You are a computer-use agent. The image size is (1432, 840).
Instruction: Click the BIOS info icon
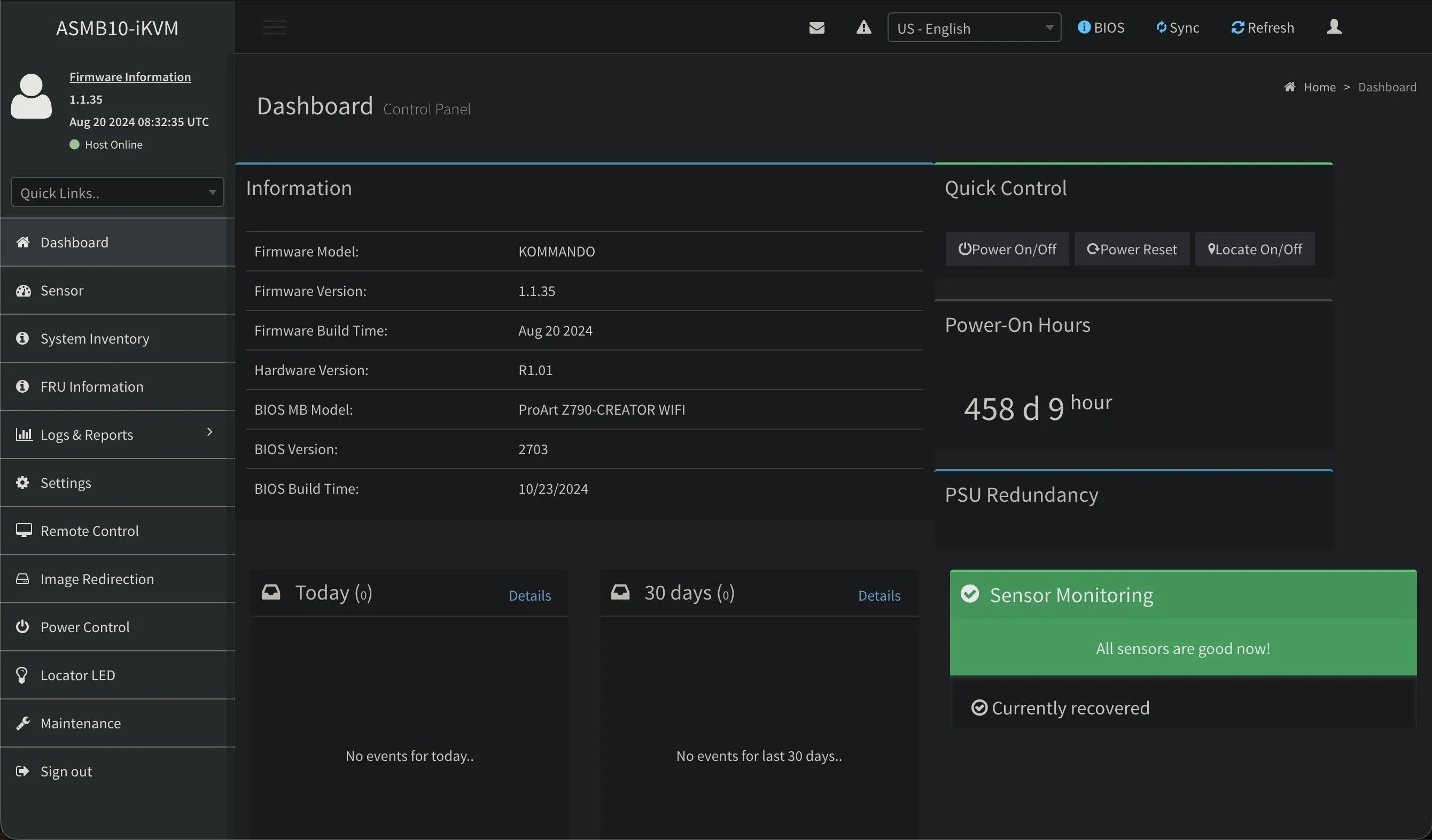(x=1084, y=27)
